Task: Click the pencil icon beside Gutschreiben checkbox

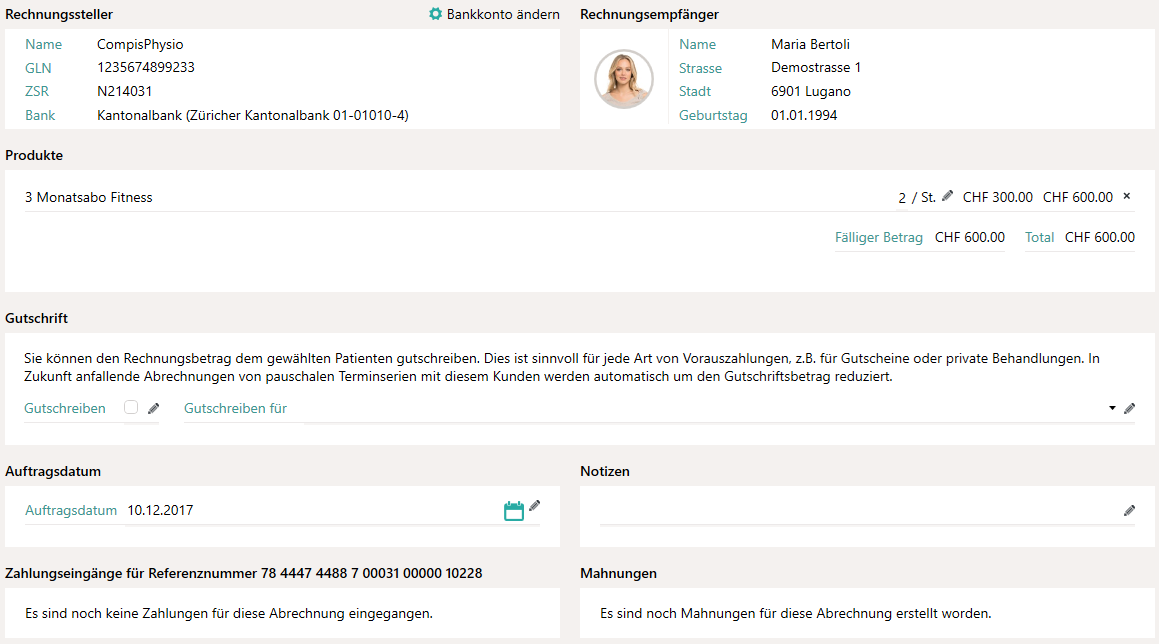Action: point(153,408)
